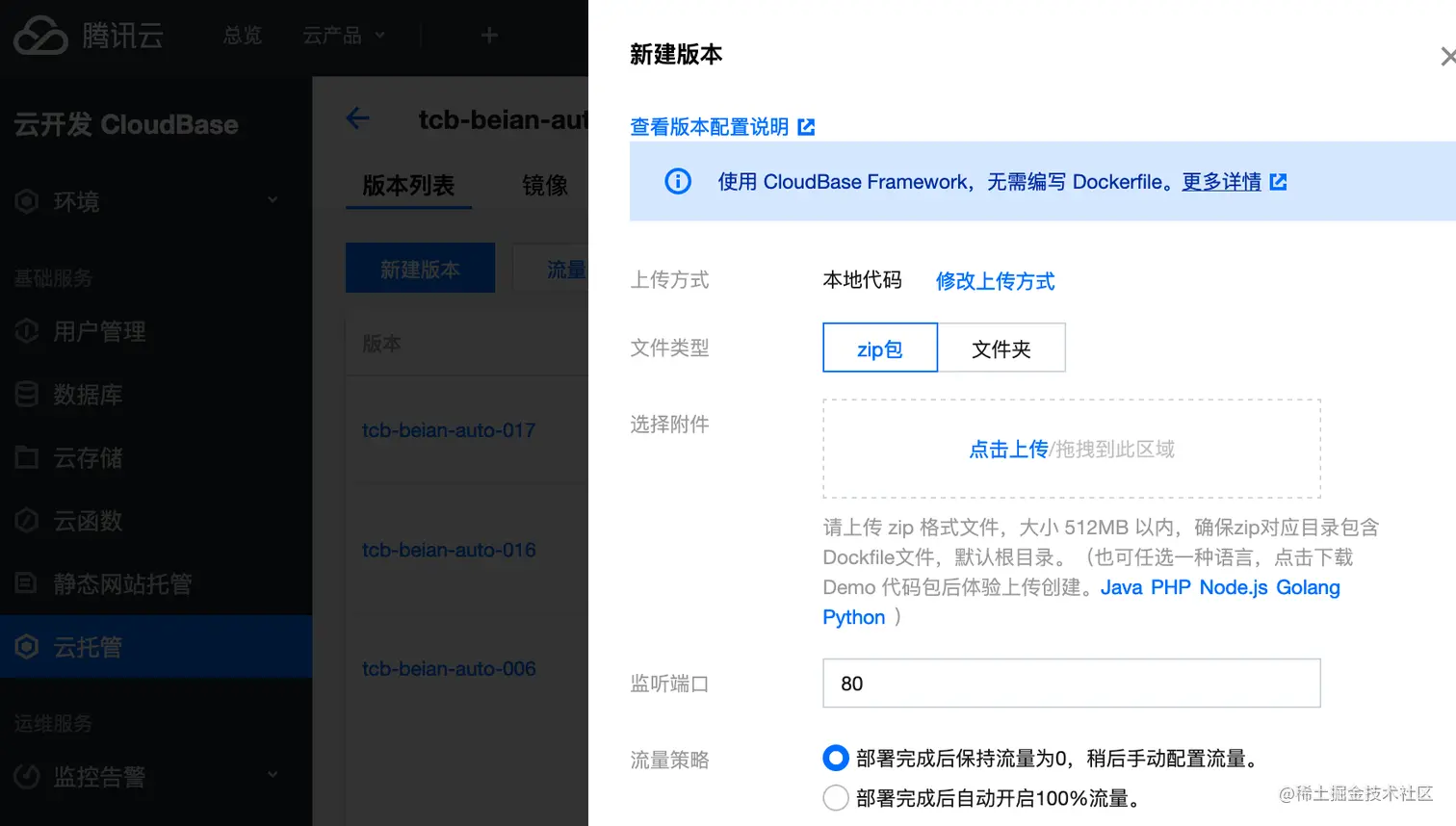Download the Golang demo package

pos(1308,587)
